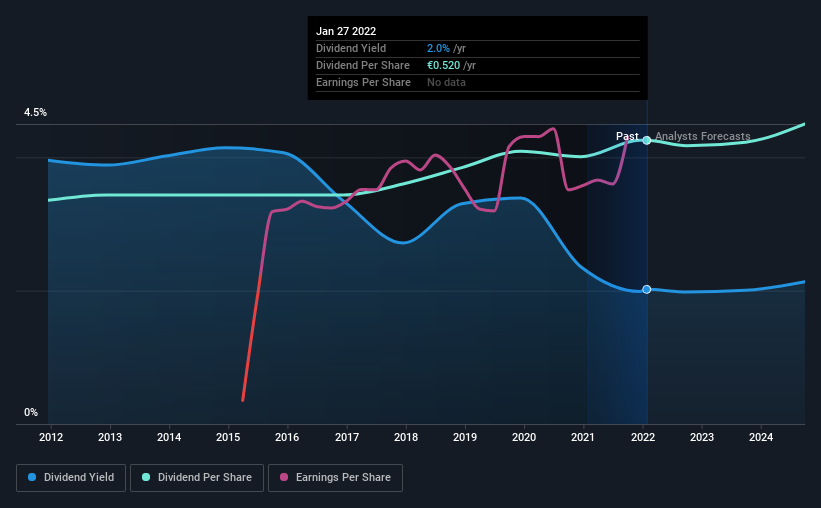The height and width of the screenshot is (508, 821).
Task: Click the 2016 x-axis label
Action: (287, 437)
